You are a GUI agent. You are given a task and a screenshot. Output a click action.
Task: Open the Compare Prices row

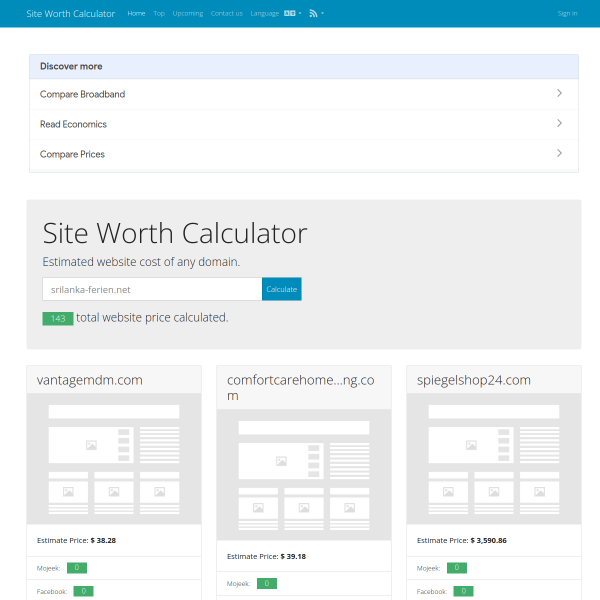click(304, 154)
